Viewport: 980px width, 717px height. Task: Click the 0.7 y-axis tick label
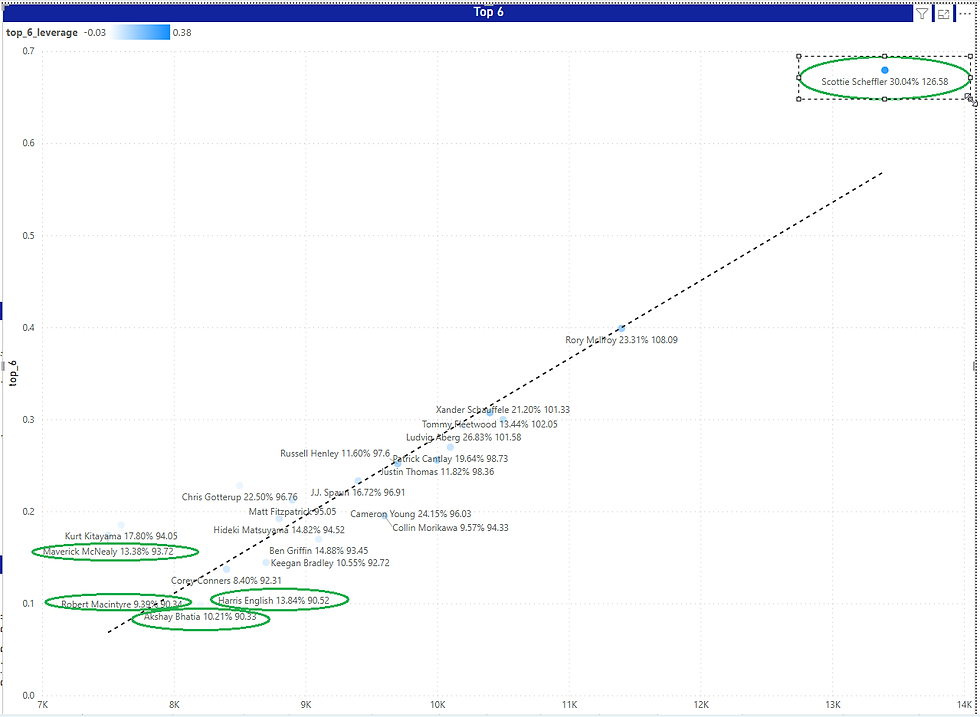coord(29,51)
